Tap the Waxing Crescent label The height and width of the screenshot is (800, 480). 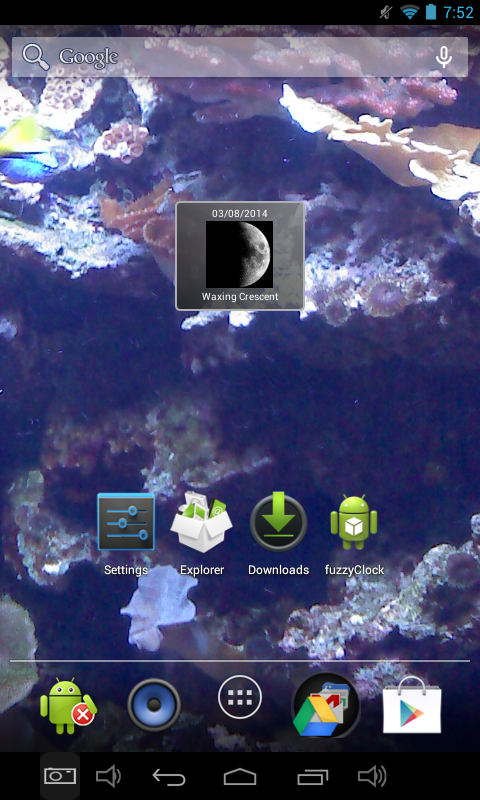pos(240,296)
